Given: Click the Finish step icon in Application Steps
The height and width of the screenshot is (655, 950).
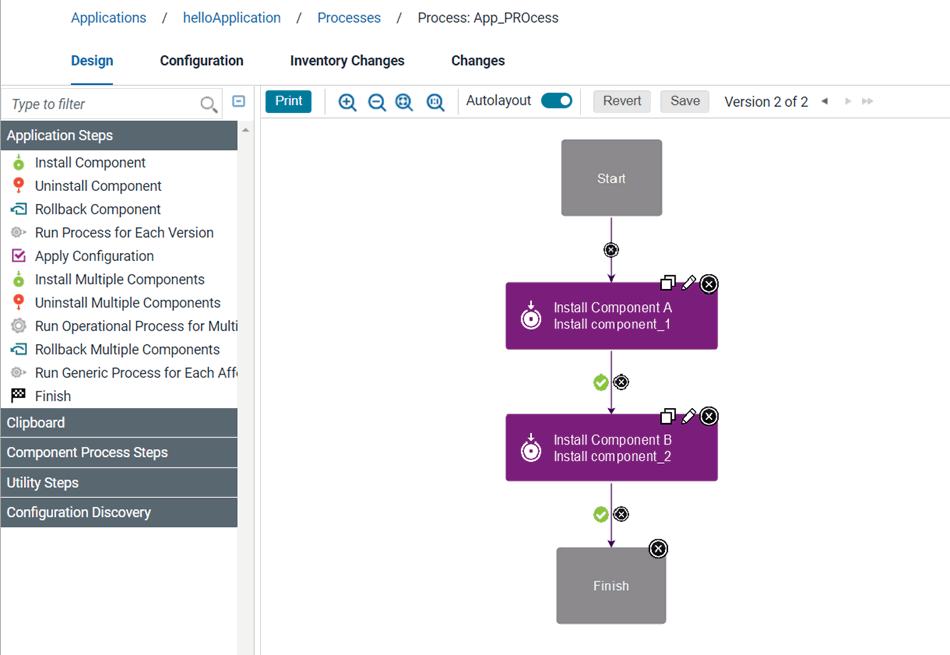Looking at the screenshot, I should tap(16, 395).
